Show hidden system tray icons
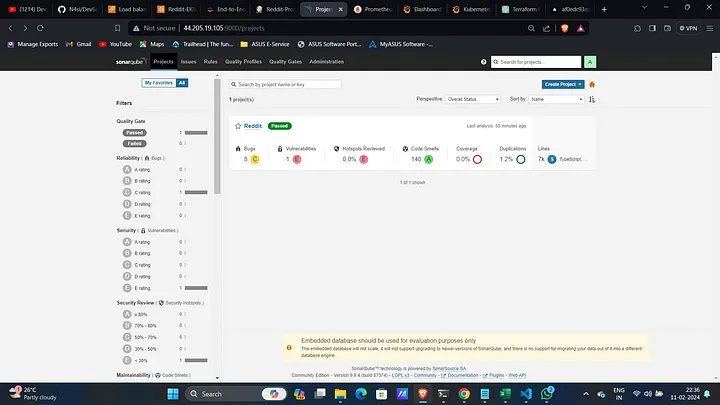 click(586, 394)
